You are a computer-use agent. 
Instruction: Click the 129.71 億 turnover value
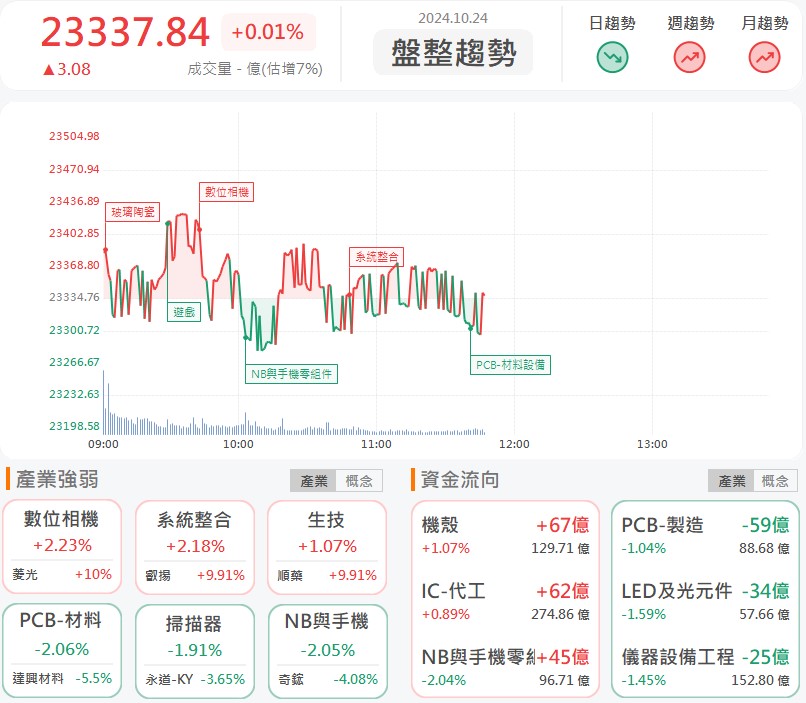pos(560,548)
